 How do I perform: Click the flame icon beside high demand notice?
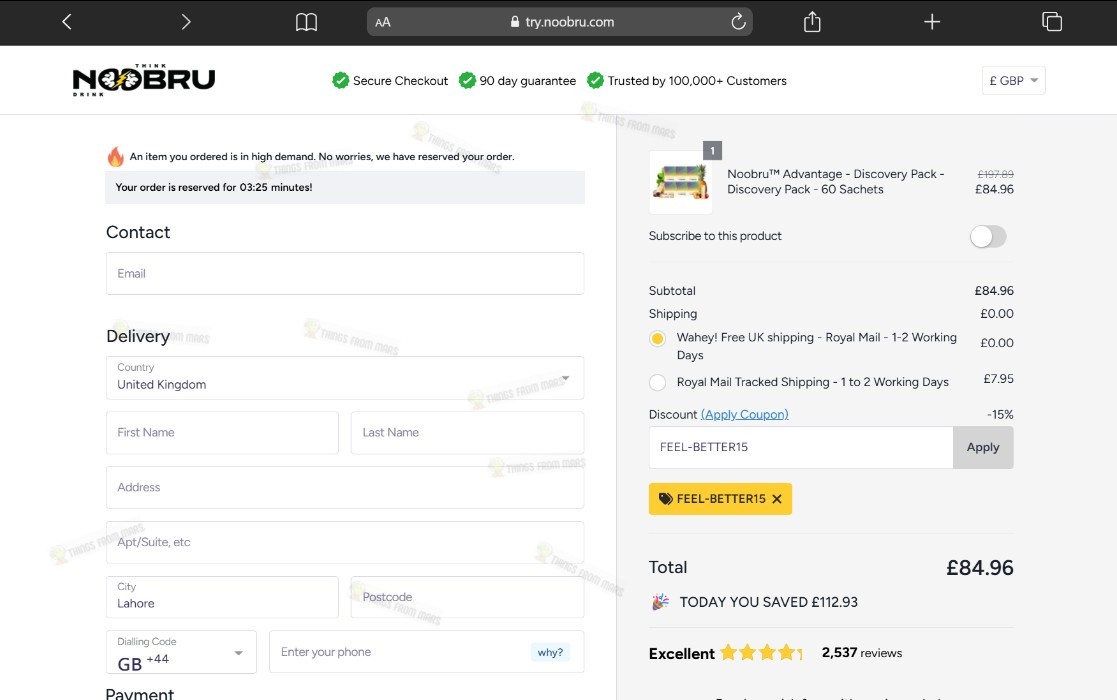click(115, 157)
